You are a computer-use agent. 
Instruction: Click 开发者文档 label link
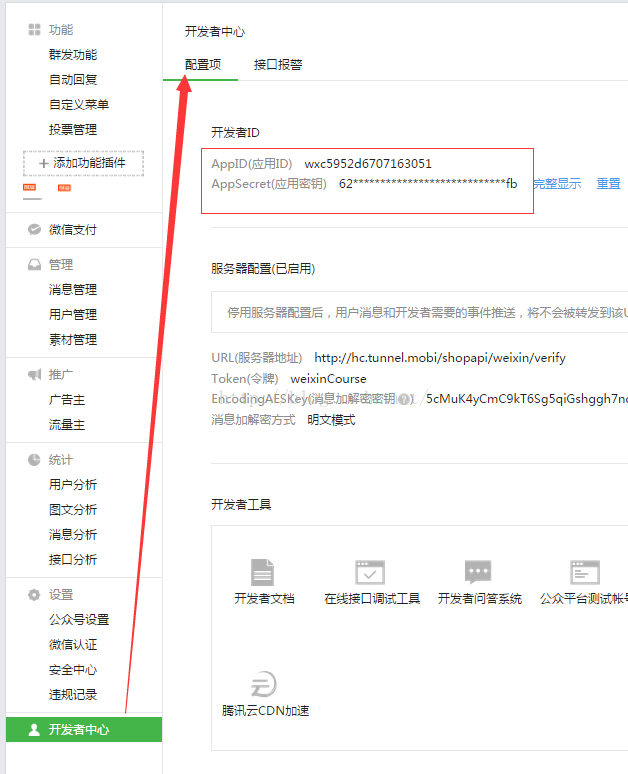pos(264,599)
